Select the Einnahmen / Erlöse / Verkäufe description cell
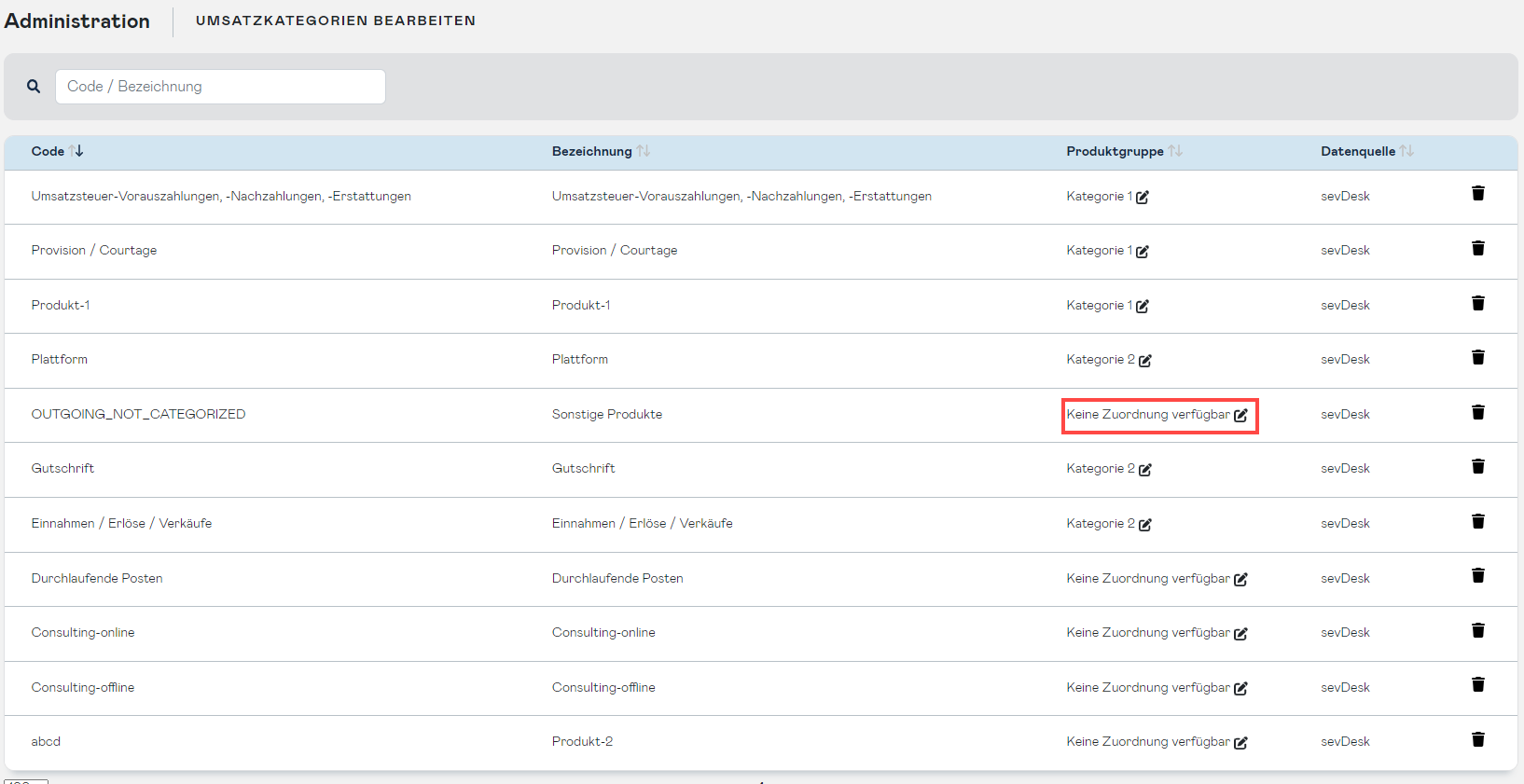Screen dimensions: 1524x784 pyautogui.click(x=642, y=523)
